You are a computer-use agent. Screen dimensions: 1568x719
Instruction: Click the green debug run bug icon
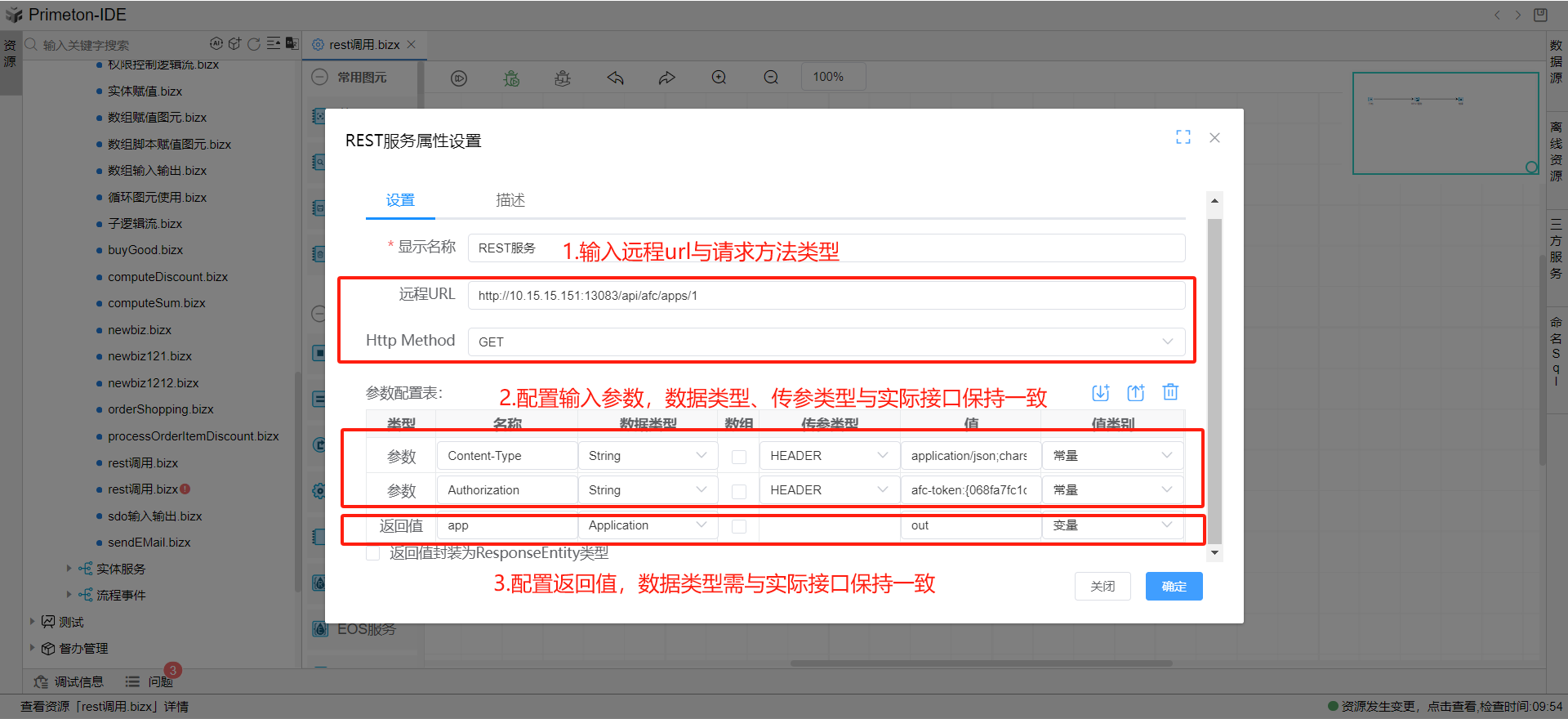click(511, 78)
